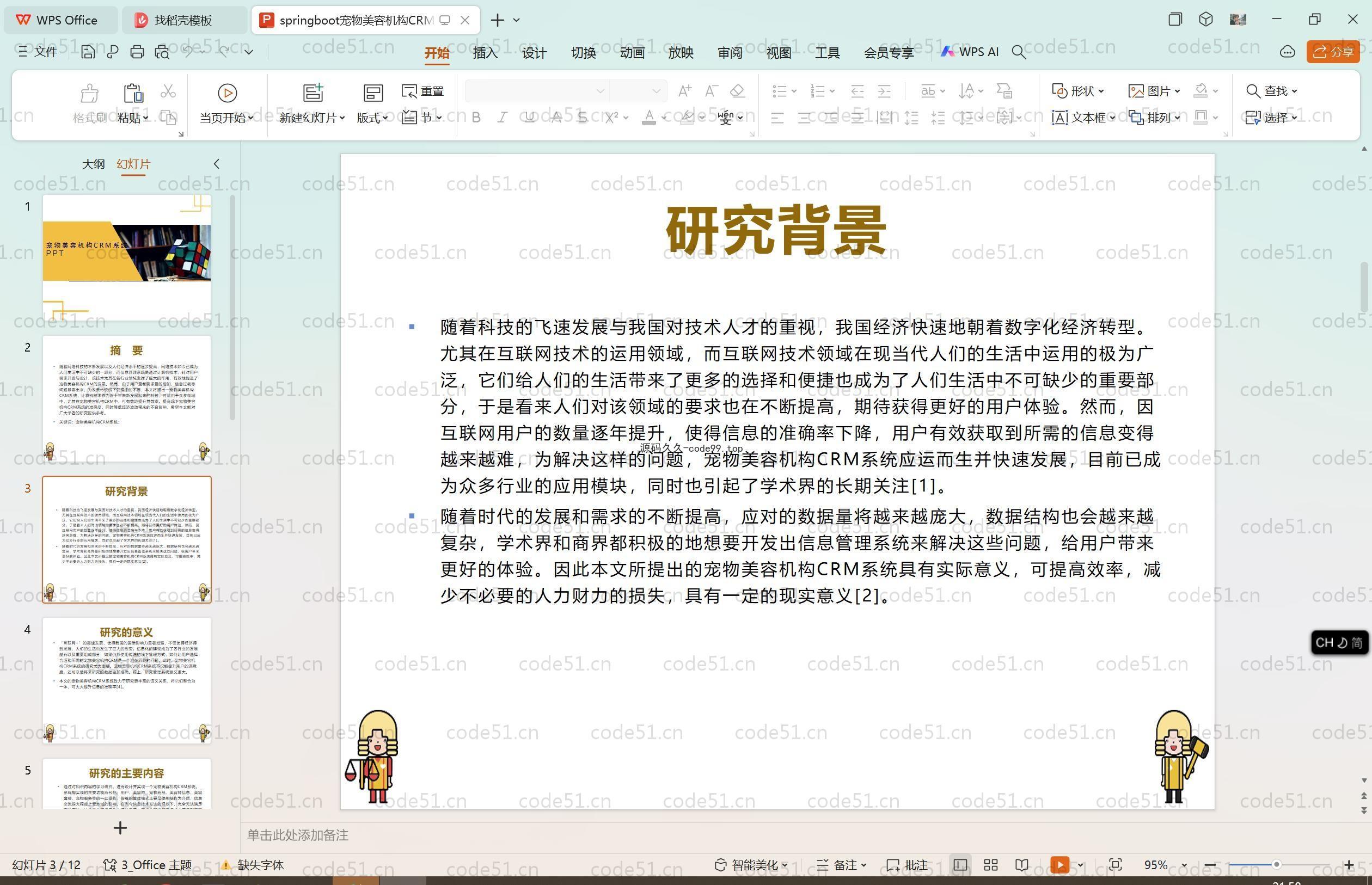The height and width of the screenshot is (885, 1372).
Task: Click add slide plus button below thumbnails
Action: pyautogui.click(x=120, y=828)
